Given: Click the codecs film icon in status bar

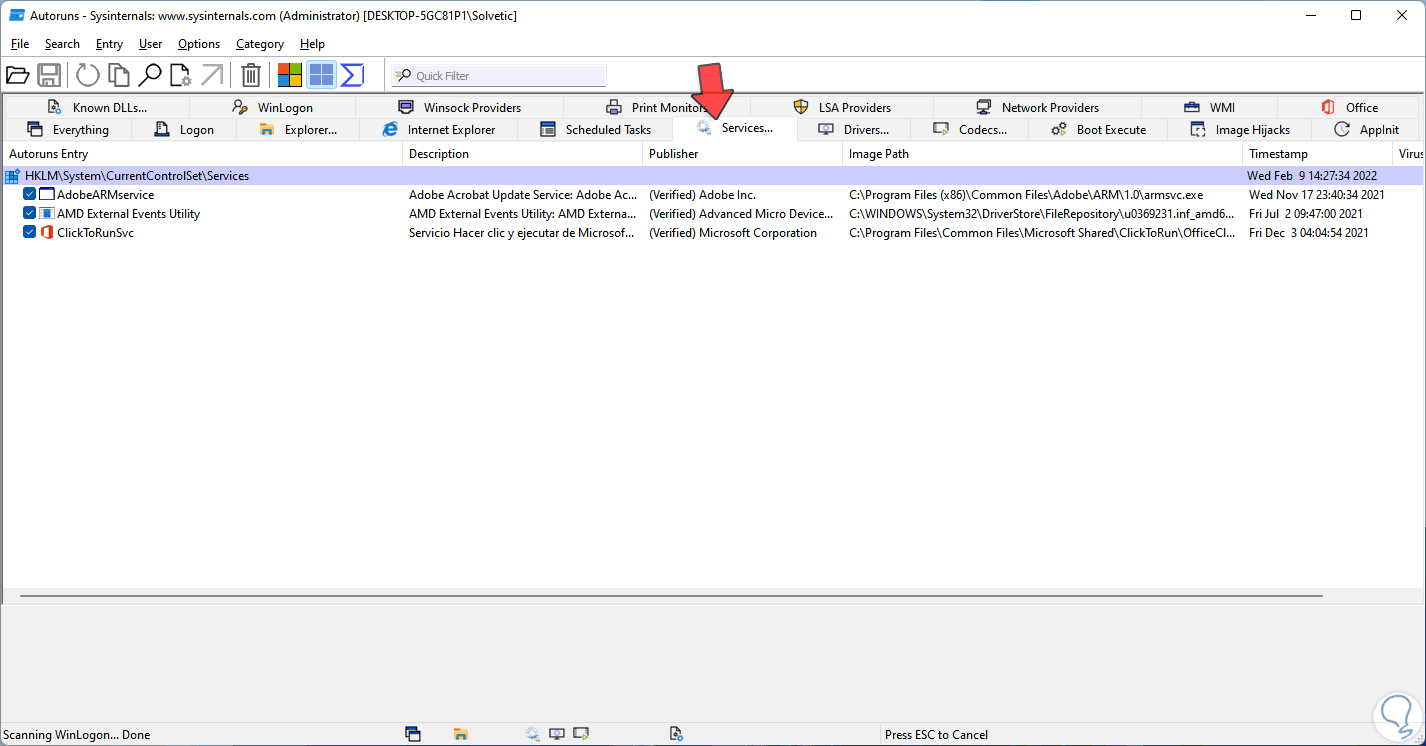Looking at the screenshot, I should [x=582, y=734].
